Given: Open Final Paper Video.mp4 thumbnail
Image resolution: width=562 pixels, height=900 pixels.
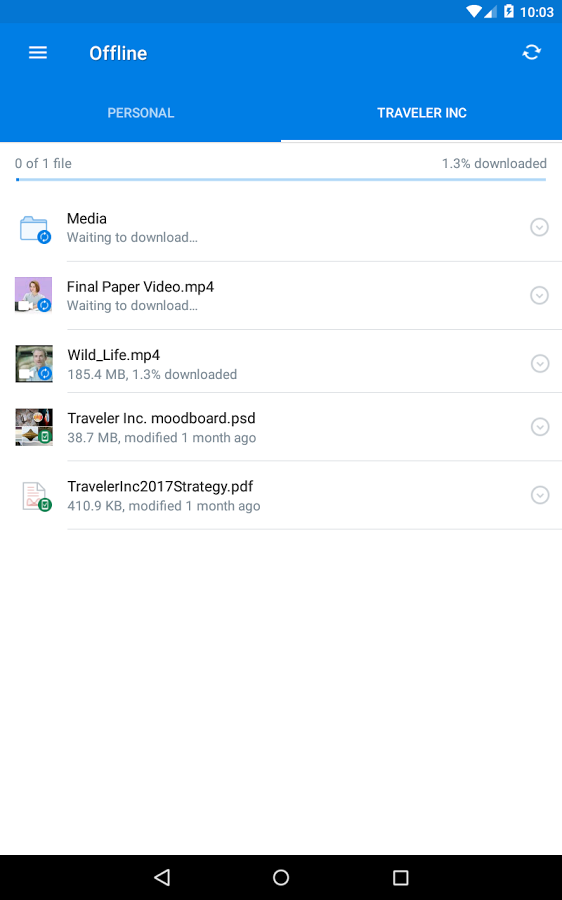Looking at the screenshot, I should pyautogui.click(x=34, y=295).
